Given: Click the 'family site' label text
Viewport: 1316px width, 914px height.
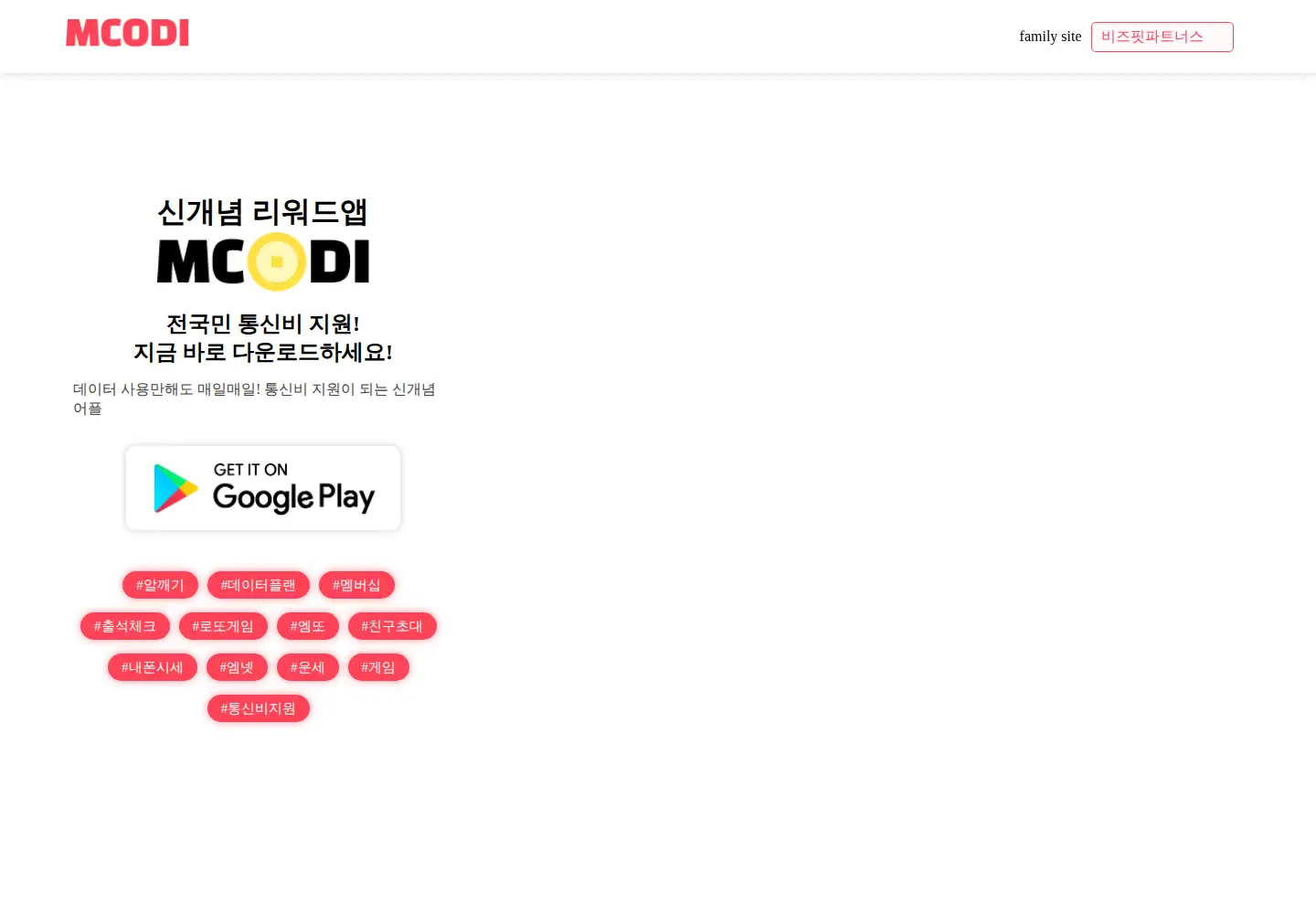Looking at the screenshot, I should coord(1050,37).
